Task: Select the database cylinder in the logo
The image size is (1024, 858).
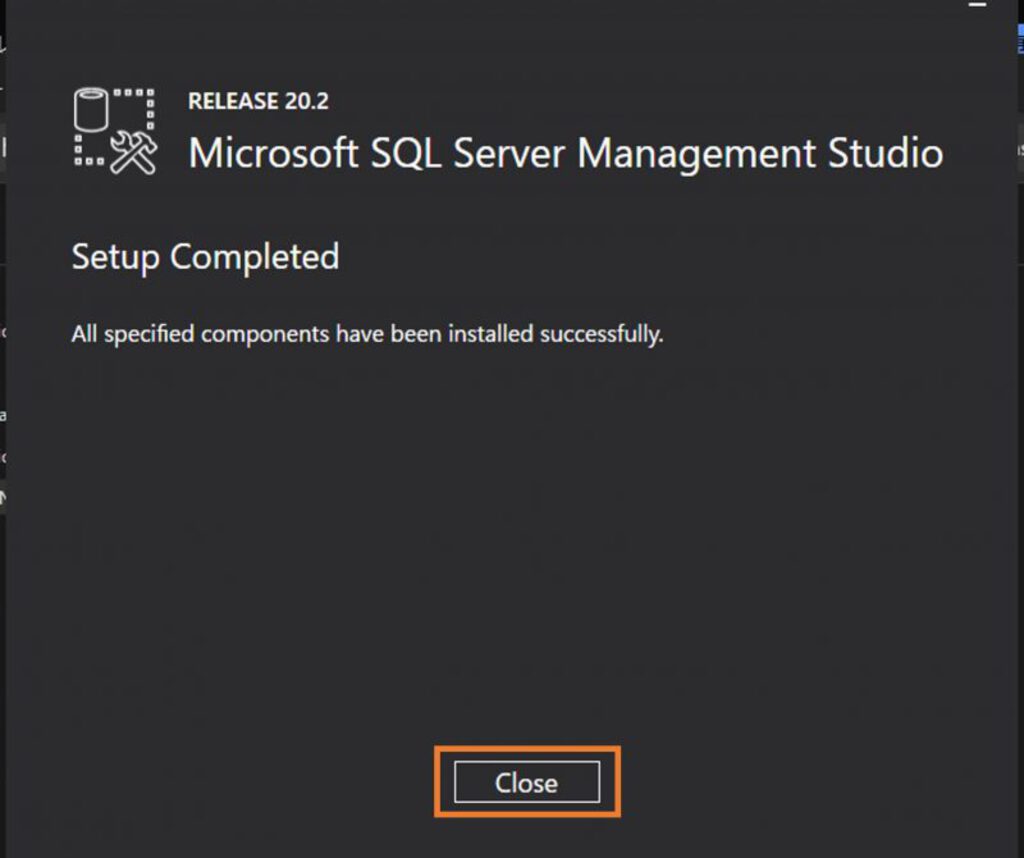Action: pyautogui.click(x=91, y=110)
